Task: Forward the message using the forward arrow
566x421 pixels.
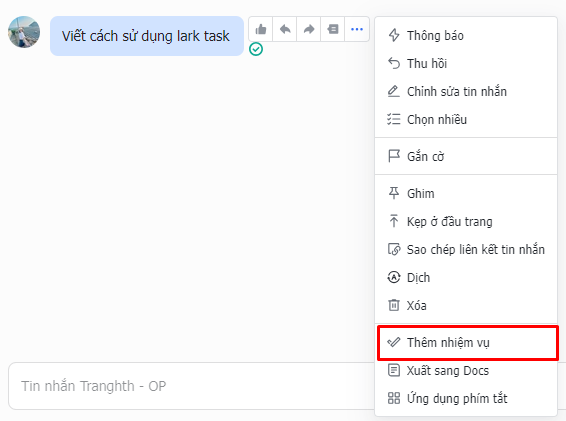Action: 309,29
